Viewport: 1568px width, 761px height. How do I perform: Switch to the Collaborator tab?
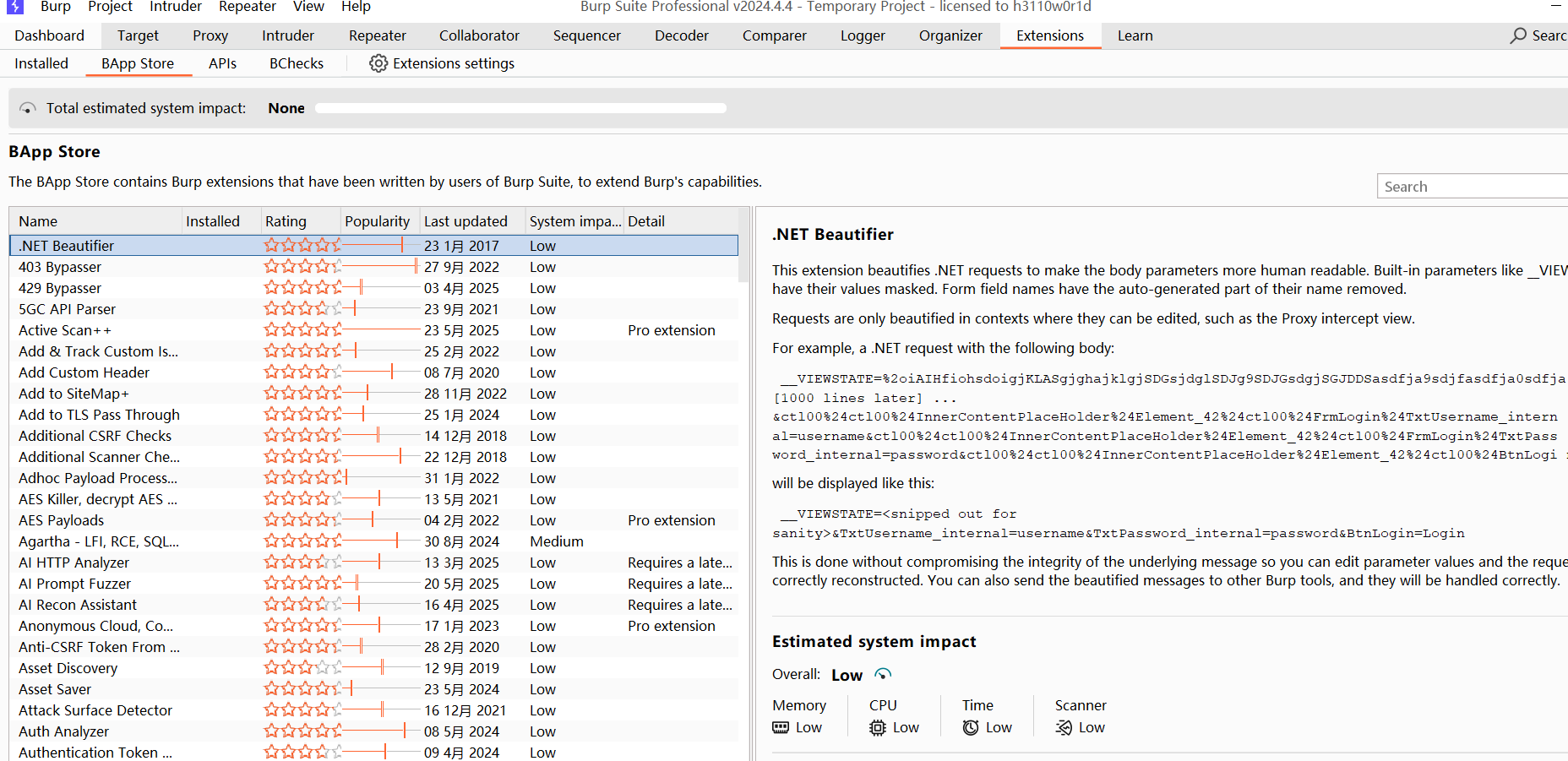[479, 35]
